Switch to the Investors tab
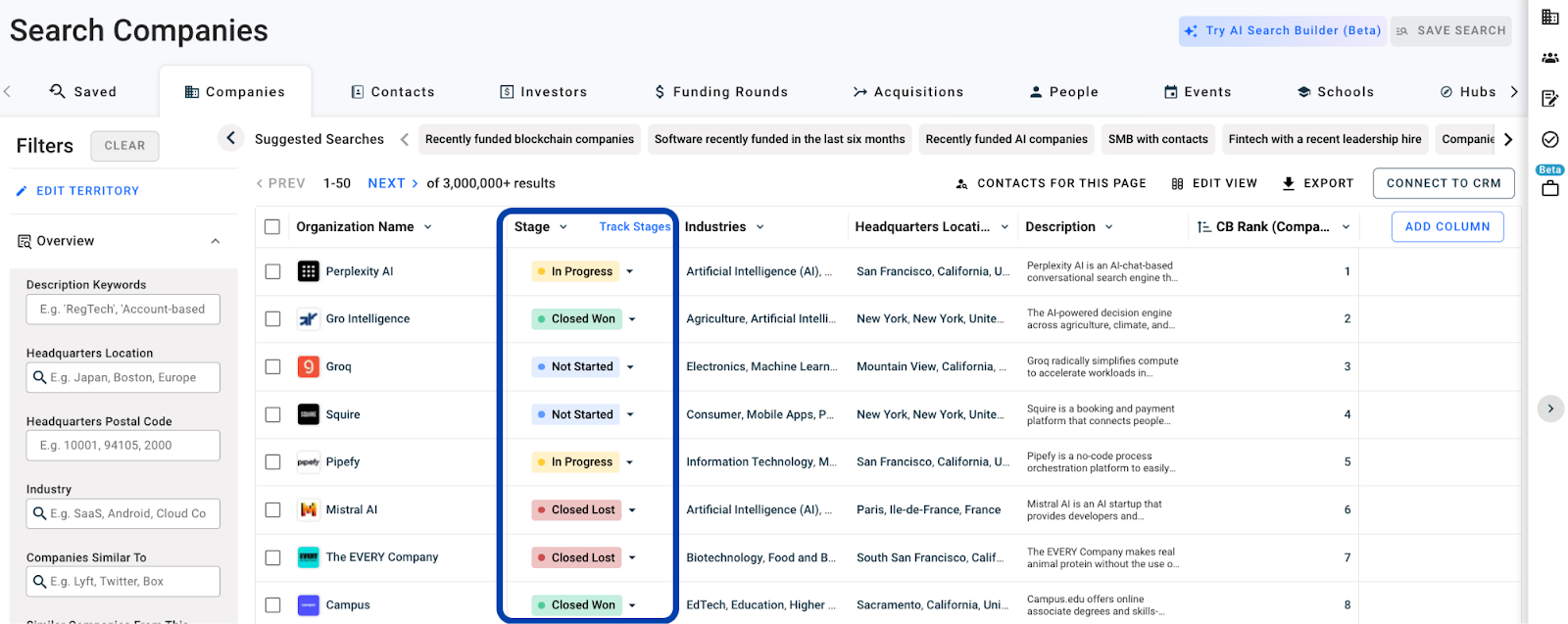Image resolution: width=1568 pixels, height=624 pixels. tap(544, 92)
